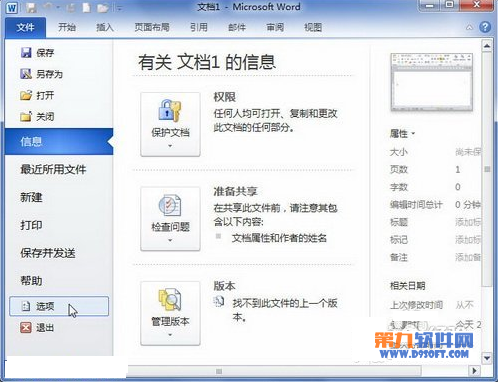
Task: Expand the 检查问题 dropdown button
Action: click(170, 219)
